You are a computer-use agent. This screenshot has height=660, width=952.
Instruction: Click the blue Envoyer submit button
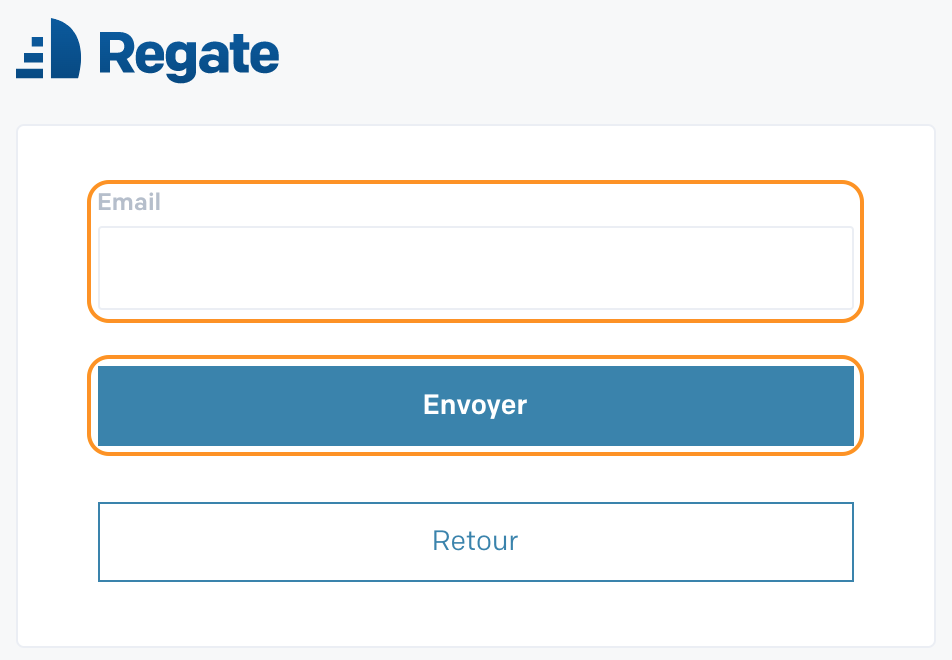click(x=476, y=406)
